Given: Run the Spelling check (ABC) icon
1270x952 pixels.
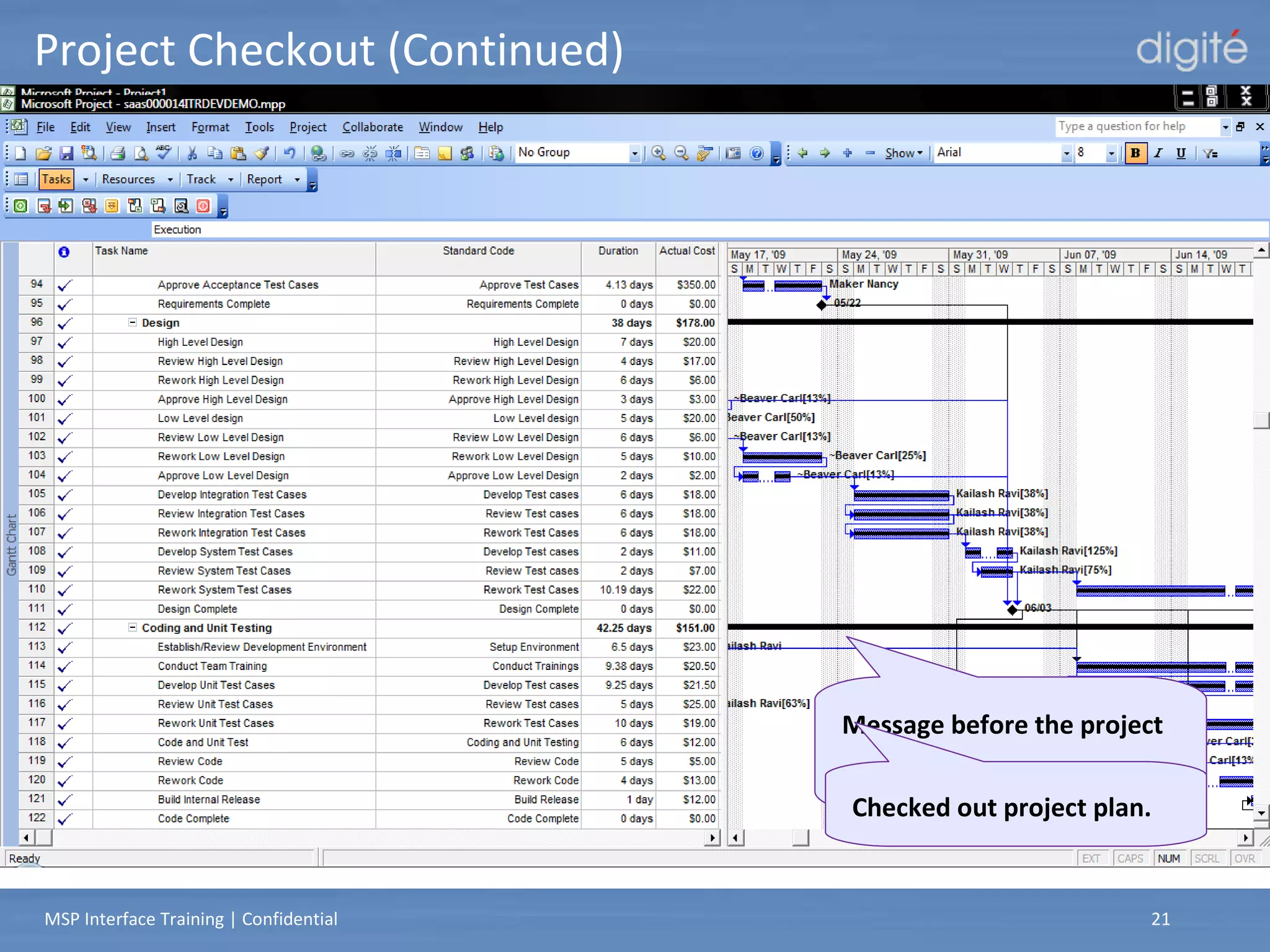Looking at the screenshot, I should 164,152.
